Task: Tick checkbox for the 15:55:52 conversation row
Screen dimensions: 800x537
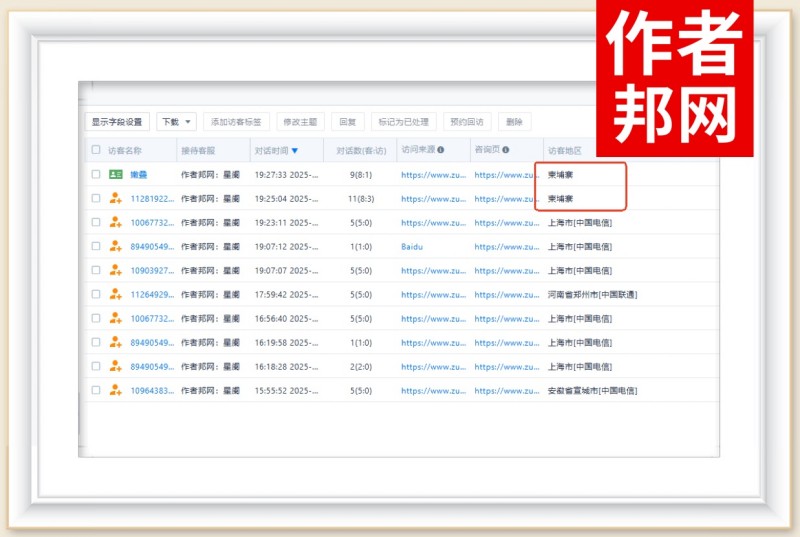Action: tap(96, 390)
